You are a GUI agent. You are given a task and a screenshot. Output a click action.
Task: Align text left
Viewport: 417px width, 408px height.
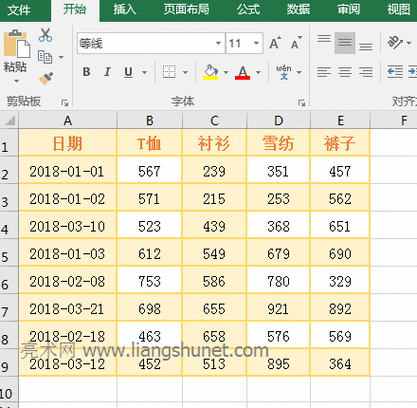[324, 72]
